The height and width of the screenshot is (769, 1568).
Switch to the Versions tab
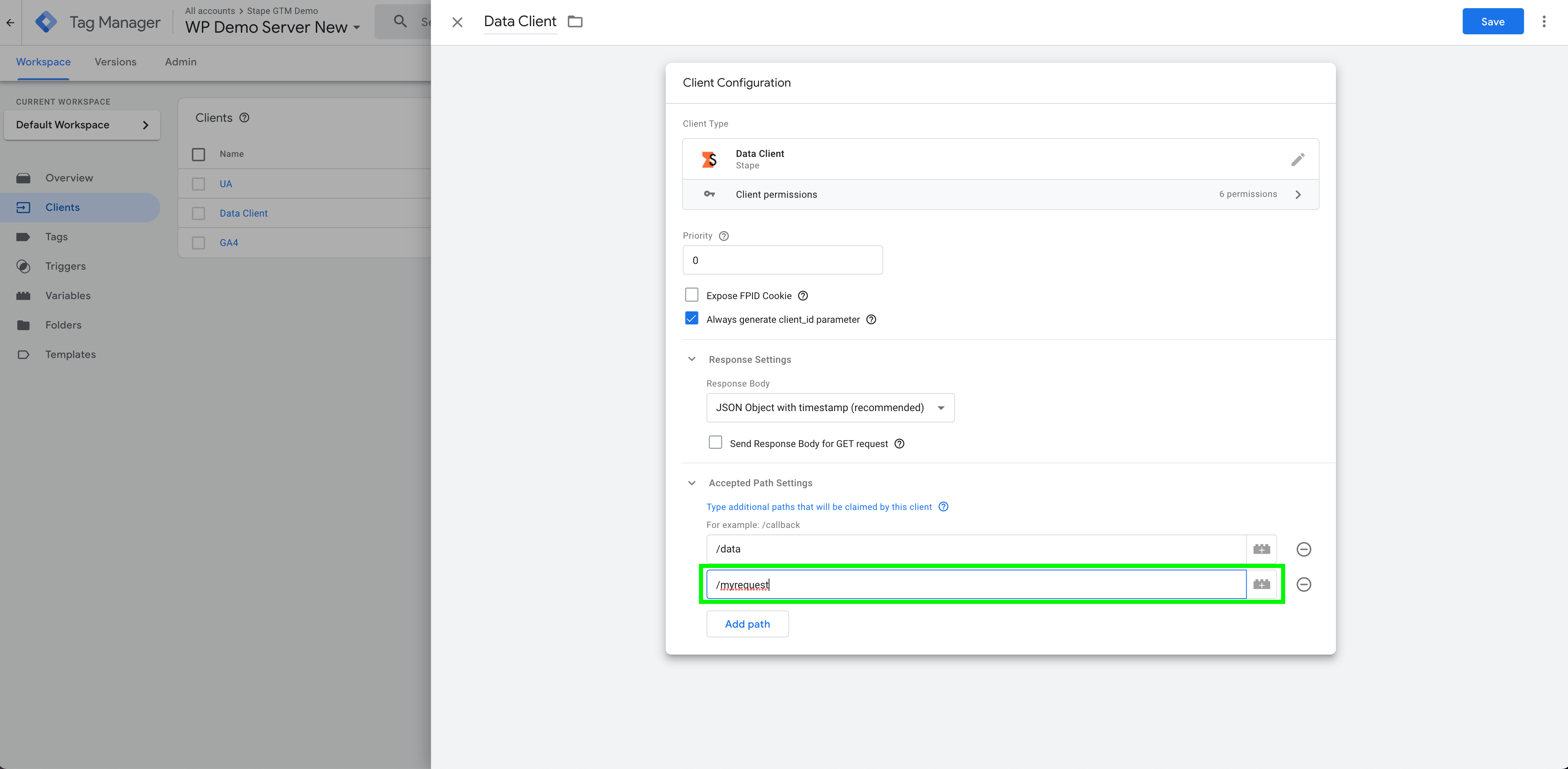pyautogui.click(x=115, y=61)
